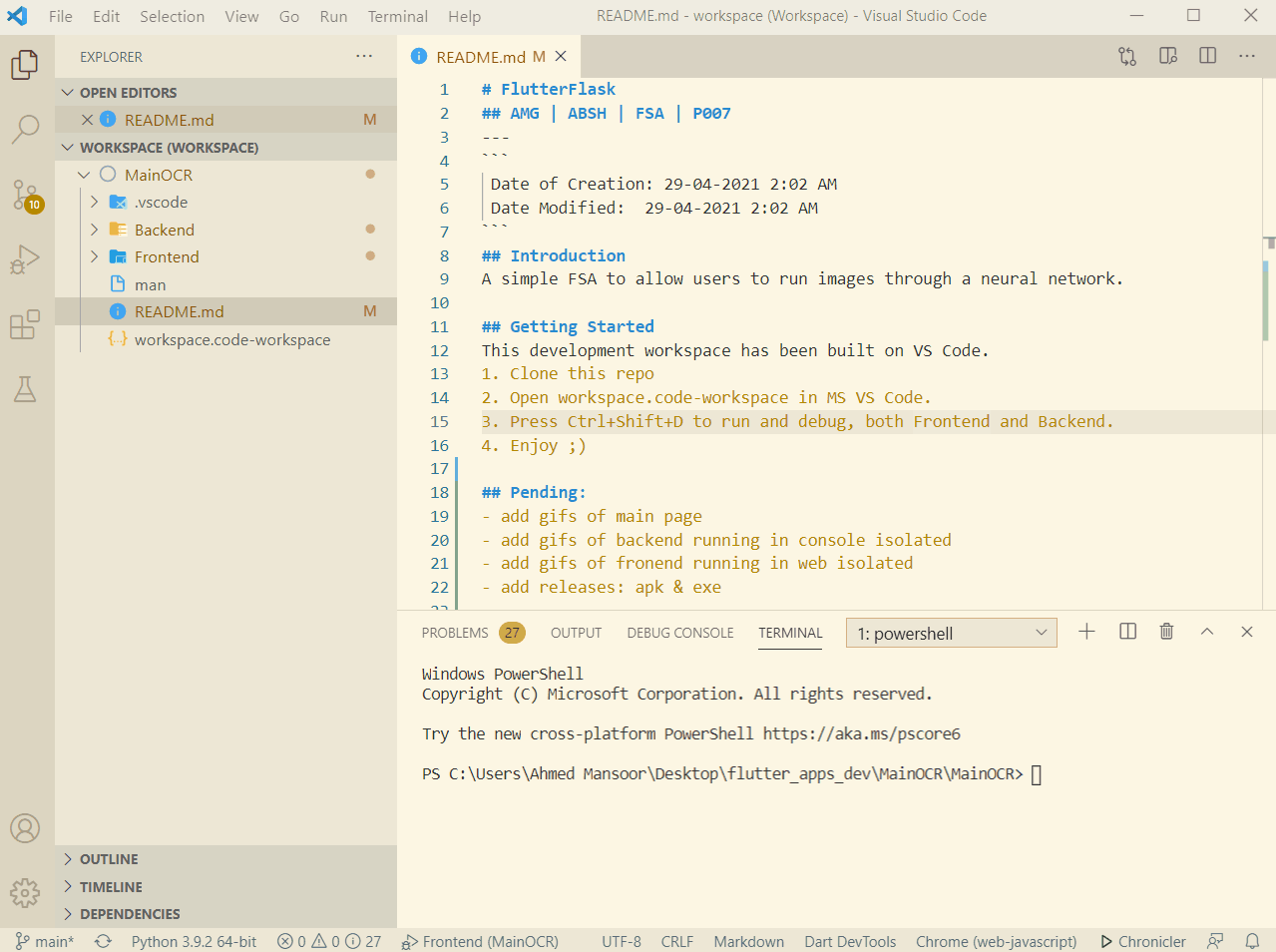Image resolution: width=1276 pixels, height=952 pixels.
Task: Click main* git branch in status bar
Action: pos(45,941)
